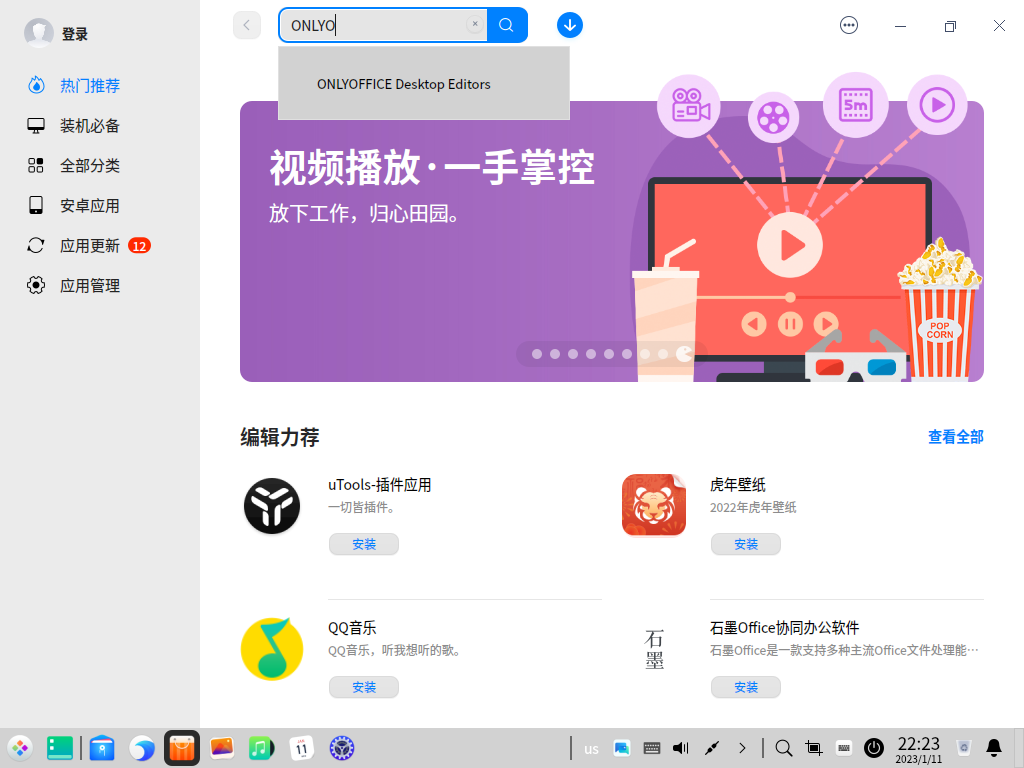
Task: Click the screenshot capture tray icon
Action: pos(814,748)
